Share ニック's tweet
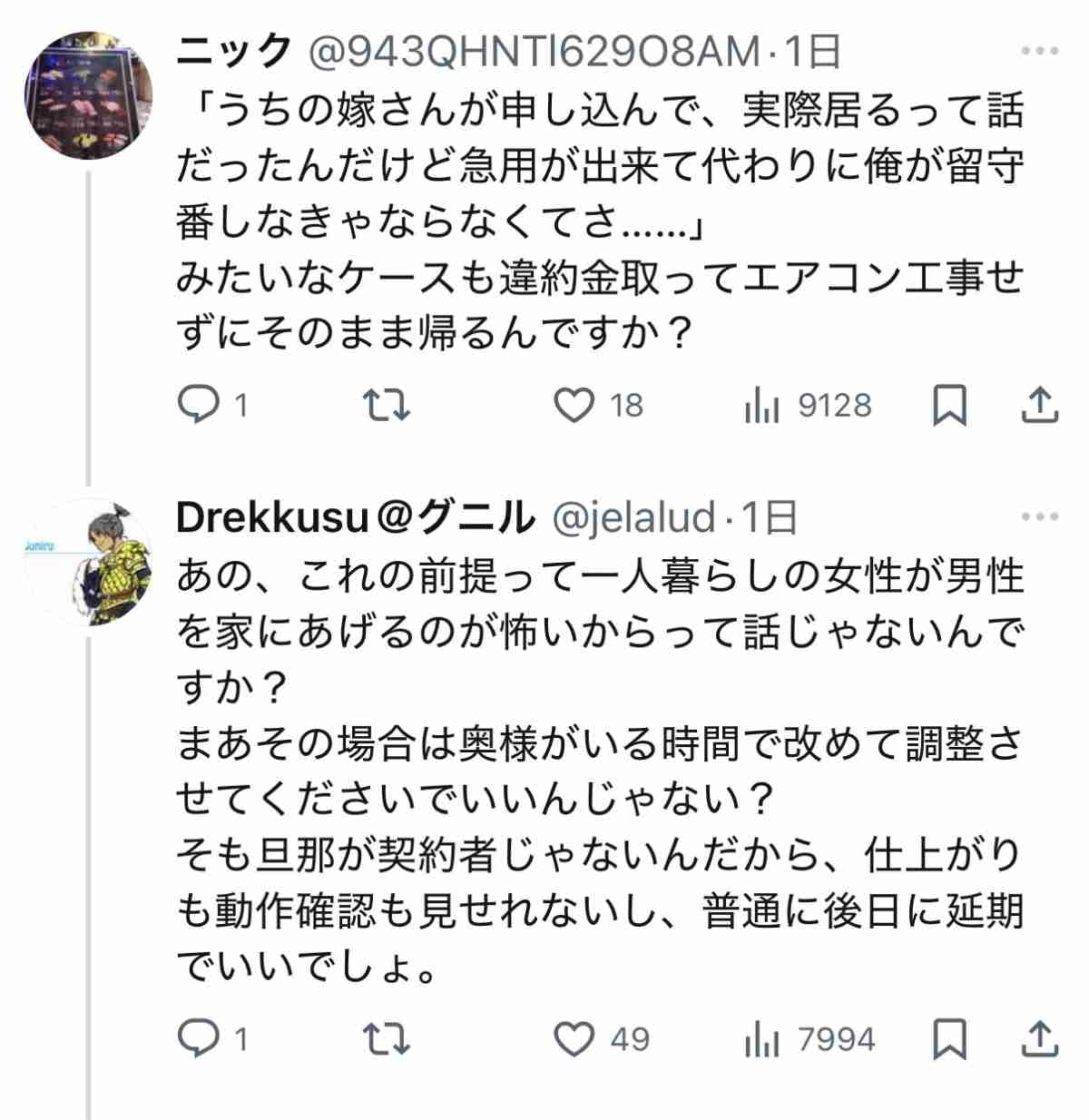The width and height of the screenshot is (1089, 1120). pos(1039,405)
